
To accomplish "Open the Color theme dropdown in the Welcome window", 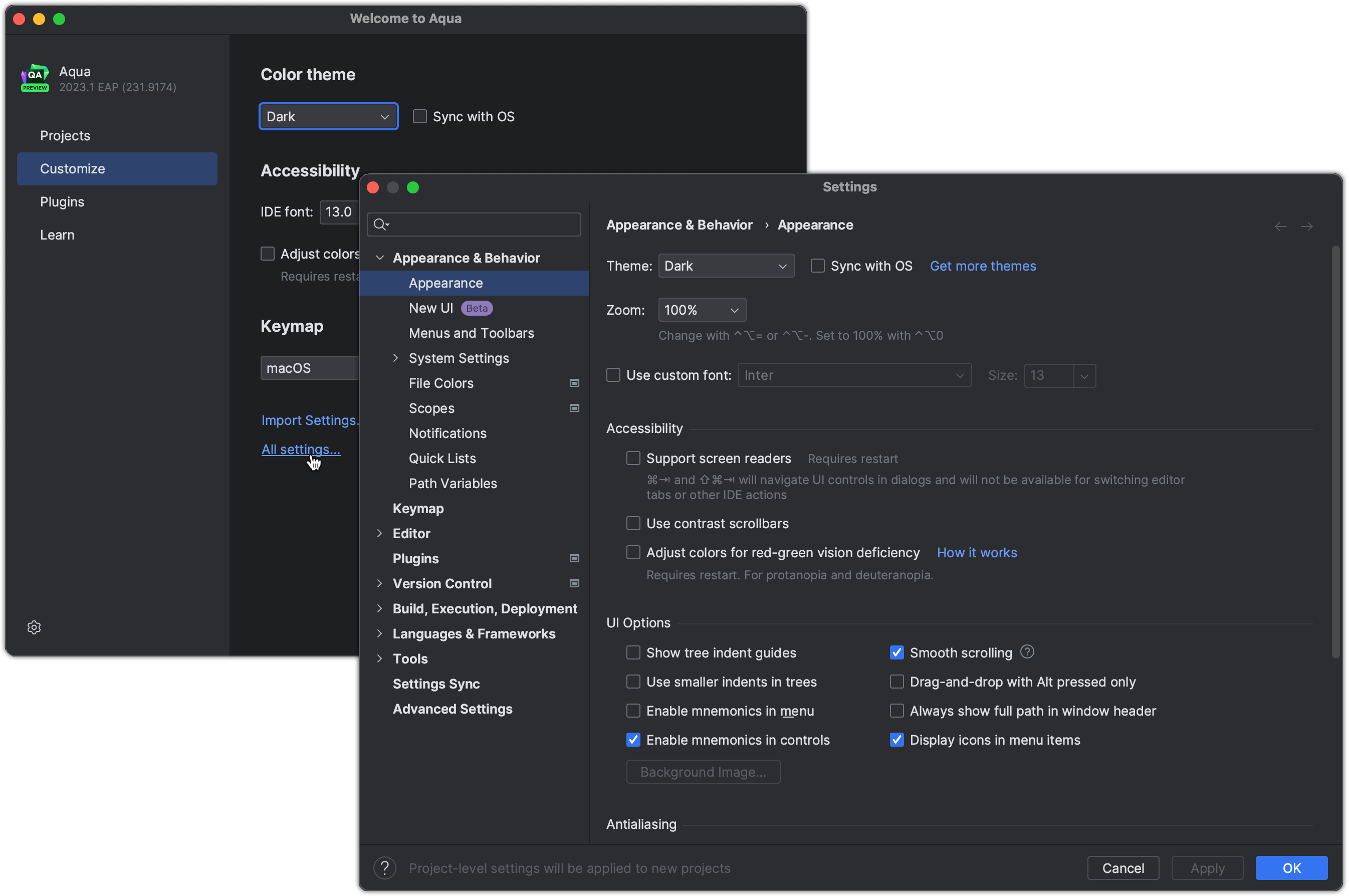I will pyautogui.click(x=329, y=117).
